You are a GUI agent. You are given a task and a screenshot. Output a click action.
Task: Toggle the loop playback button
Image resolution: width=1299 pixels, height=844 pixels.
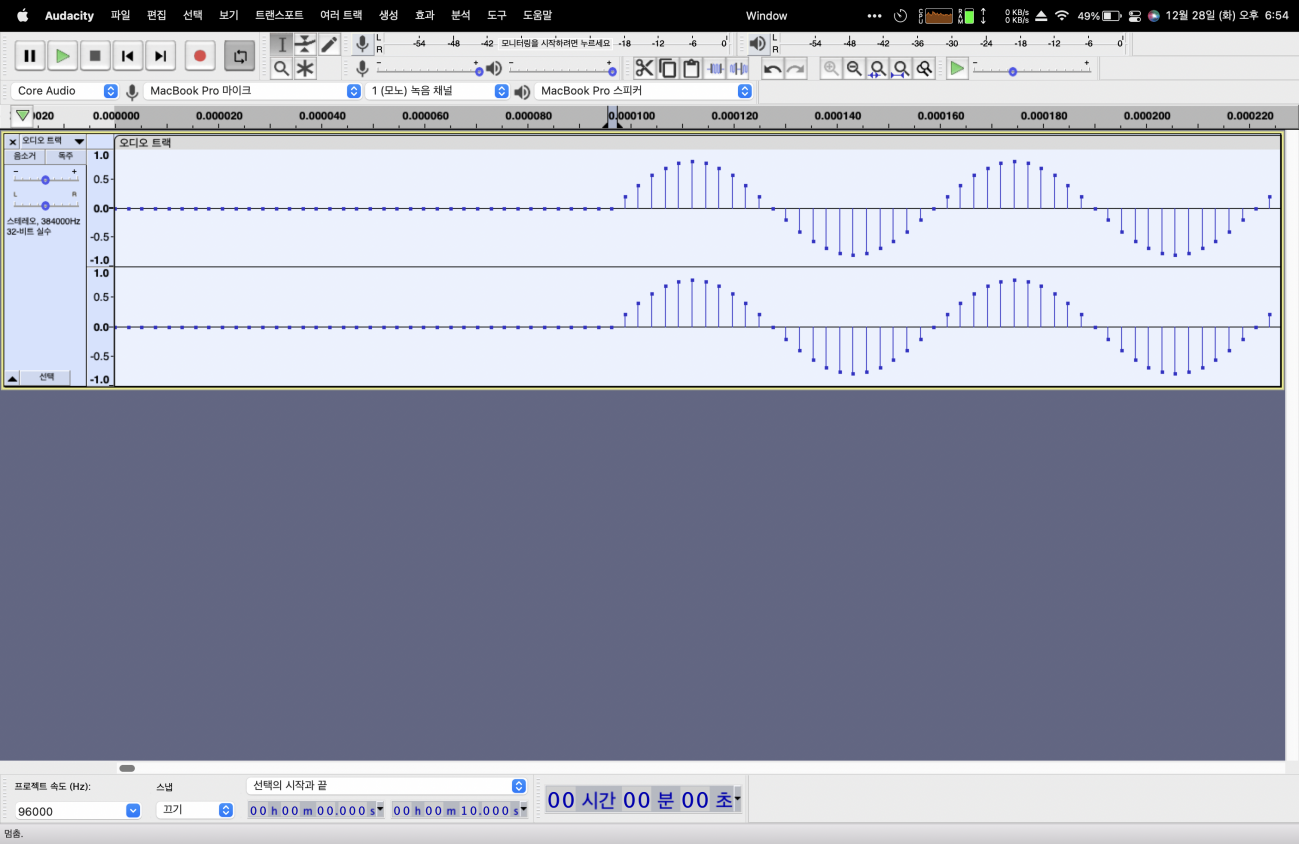[240, 56]
